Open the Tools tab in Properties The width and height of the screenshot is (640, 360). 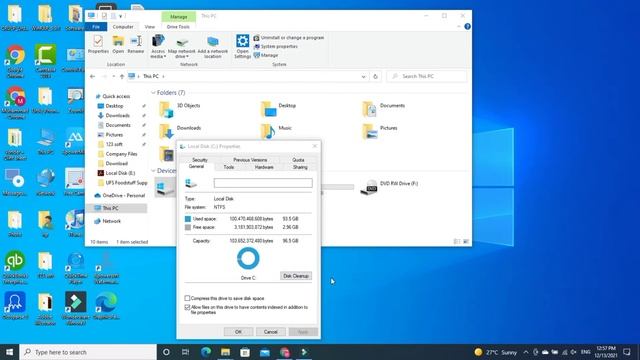[229, 167]
